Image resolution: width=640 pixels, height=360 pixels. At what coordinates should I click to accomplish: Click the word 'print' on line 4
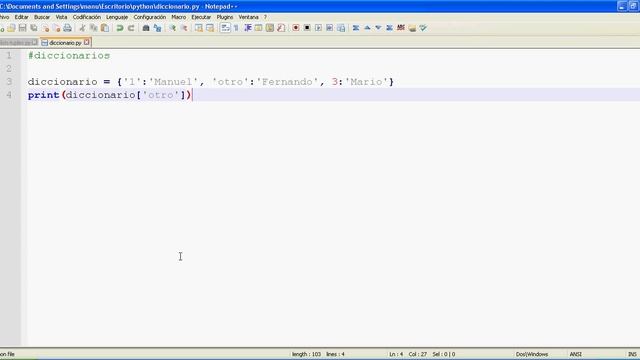(x=44, y=95)
